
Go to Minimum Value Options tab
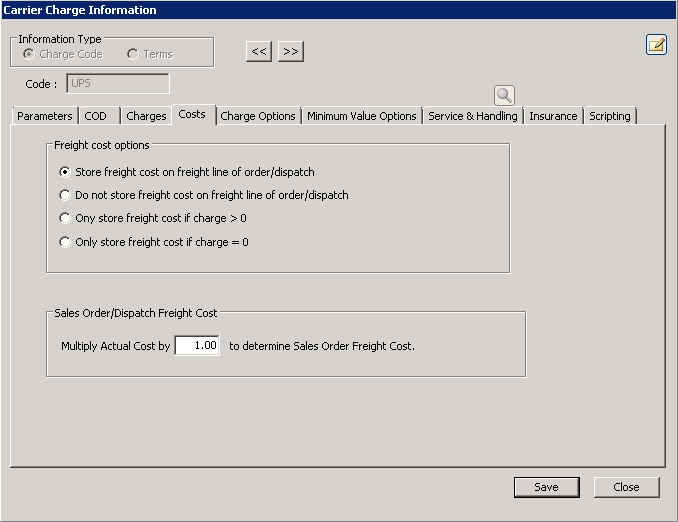click(361, 116)
